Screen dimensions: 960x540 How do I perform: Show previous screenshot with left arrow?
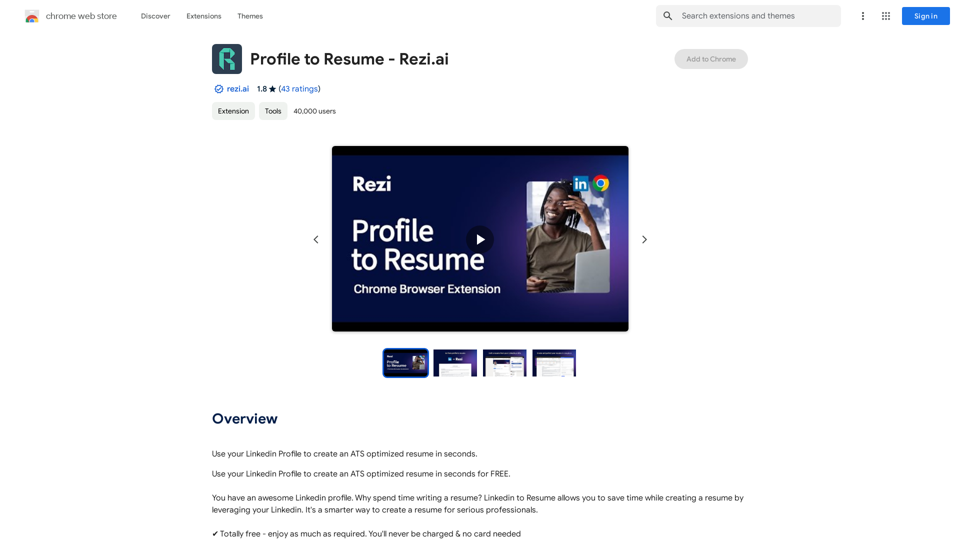(x=316, y=239)
